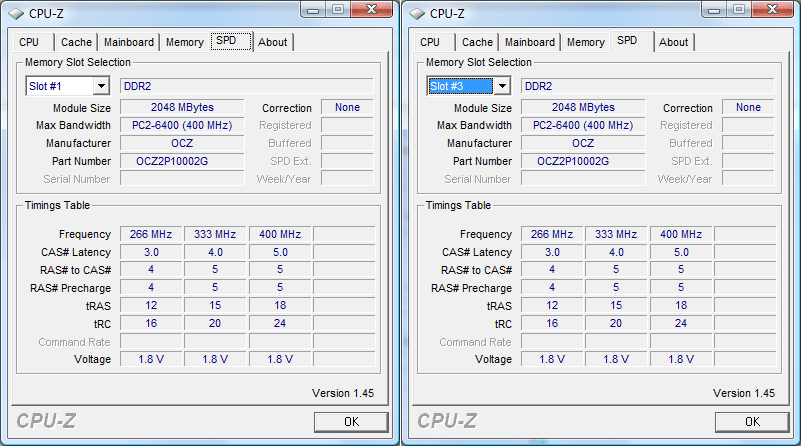Click OK in the left CPU-Z window
Screen dimensions: 804x448
coord(351,422)
